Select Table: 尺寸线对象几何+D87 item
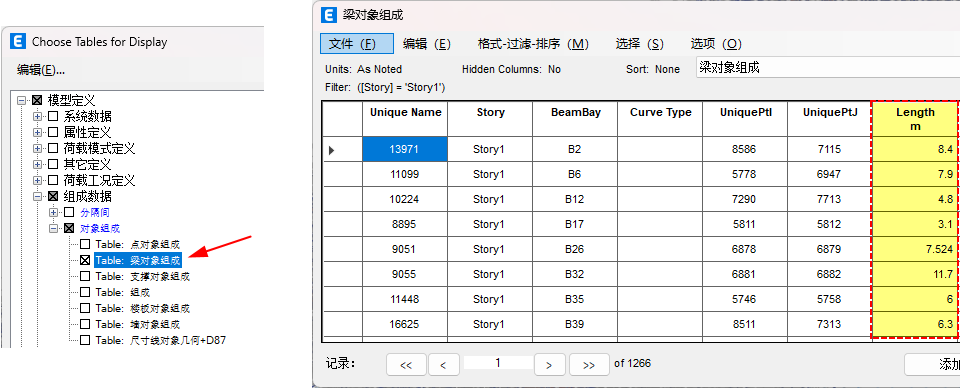 point(160,340)
